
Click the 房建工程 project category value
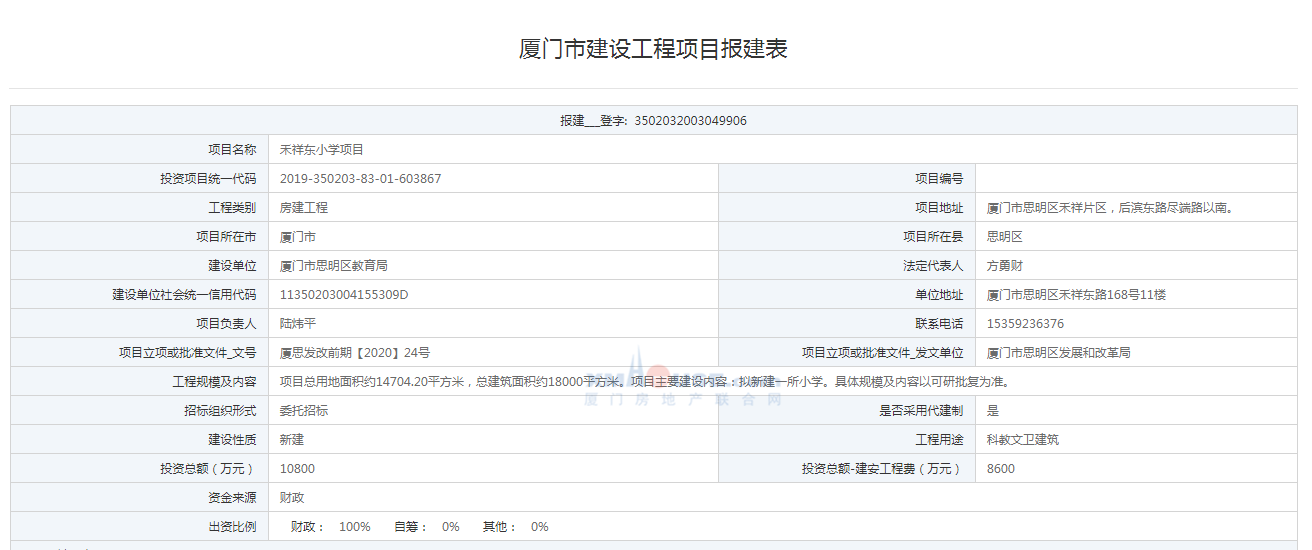click(x=304, y=208)
